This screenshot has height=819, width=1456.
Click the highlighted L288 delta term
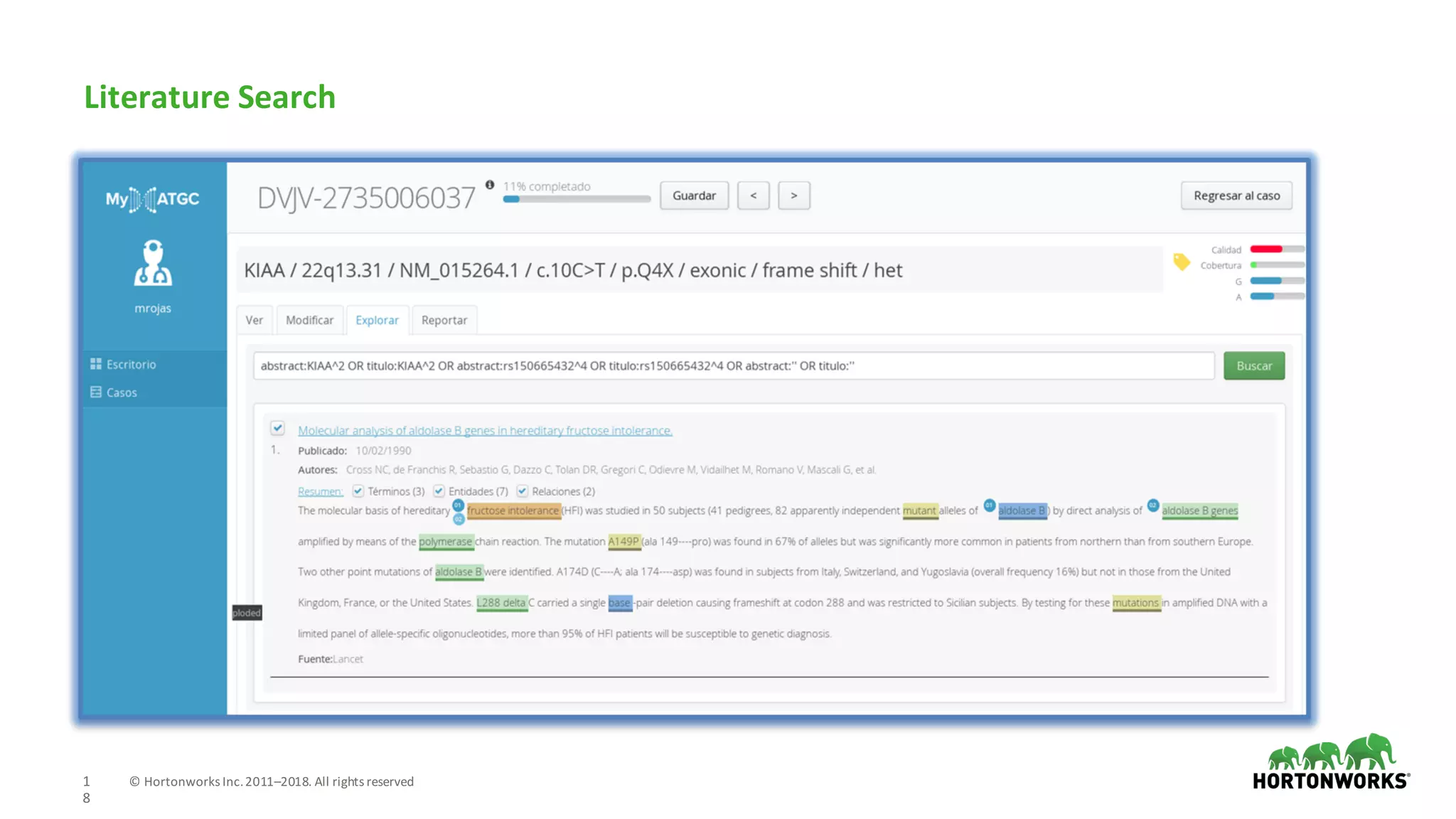click(502, 603)
